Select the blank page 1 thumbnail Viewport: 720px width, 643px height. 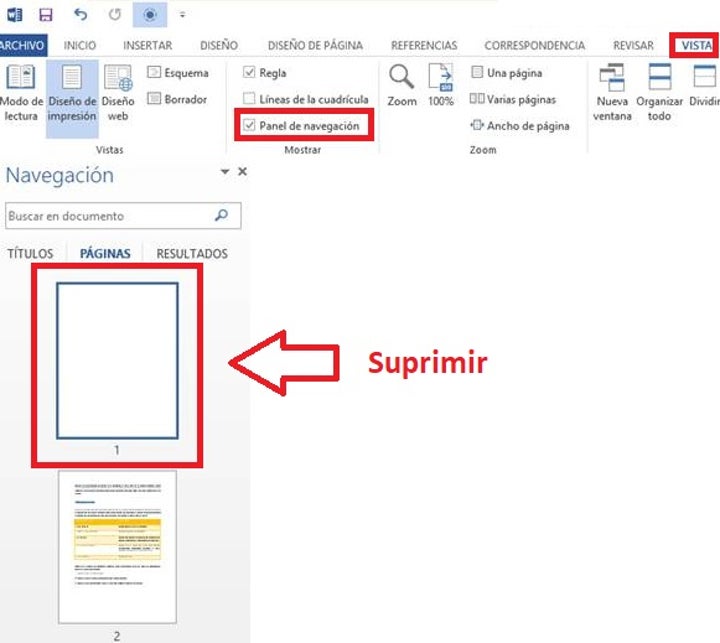click(x=117, y=360)
